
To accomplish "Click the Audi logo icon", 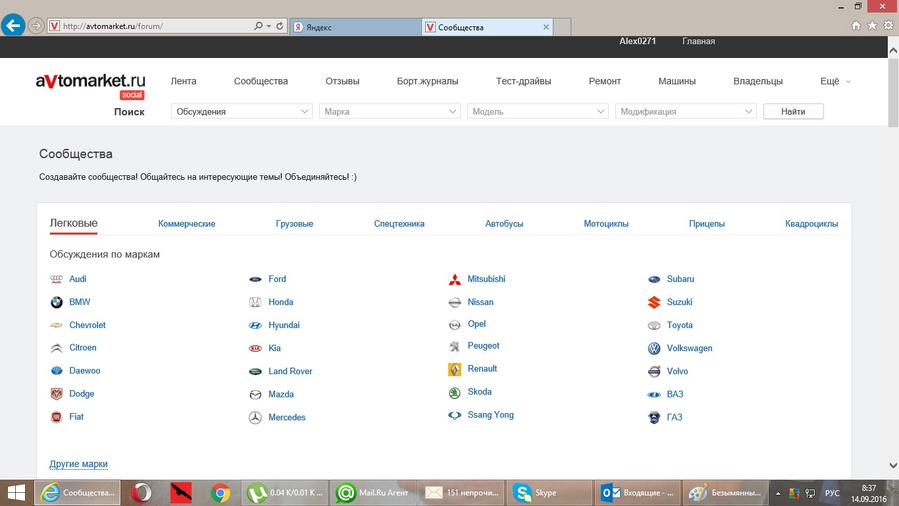I will (x=56, y=279).
